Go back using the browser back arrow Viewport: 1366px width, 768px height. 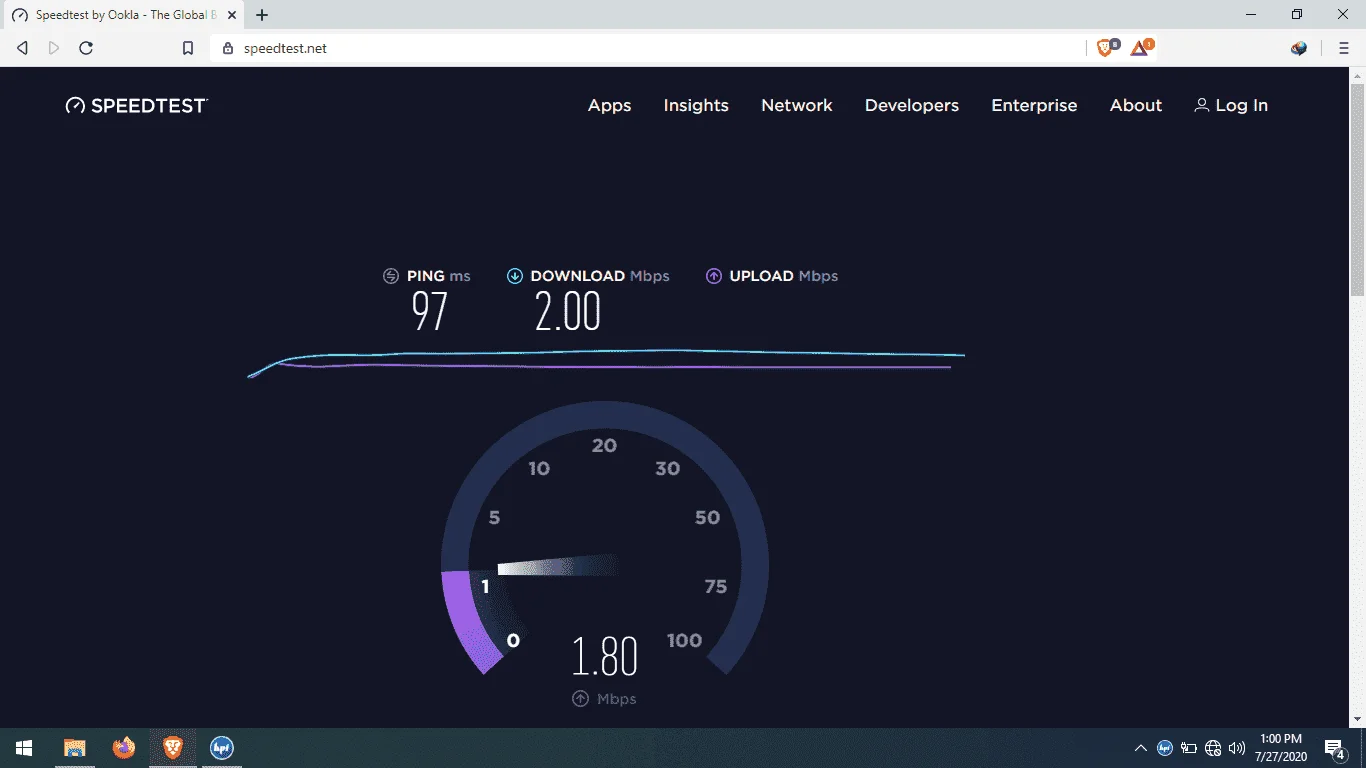pos(22,48)
